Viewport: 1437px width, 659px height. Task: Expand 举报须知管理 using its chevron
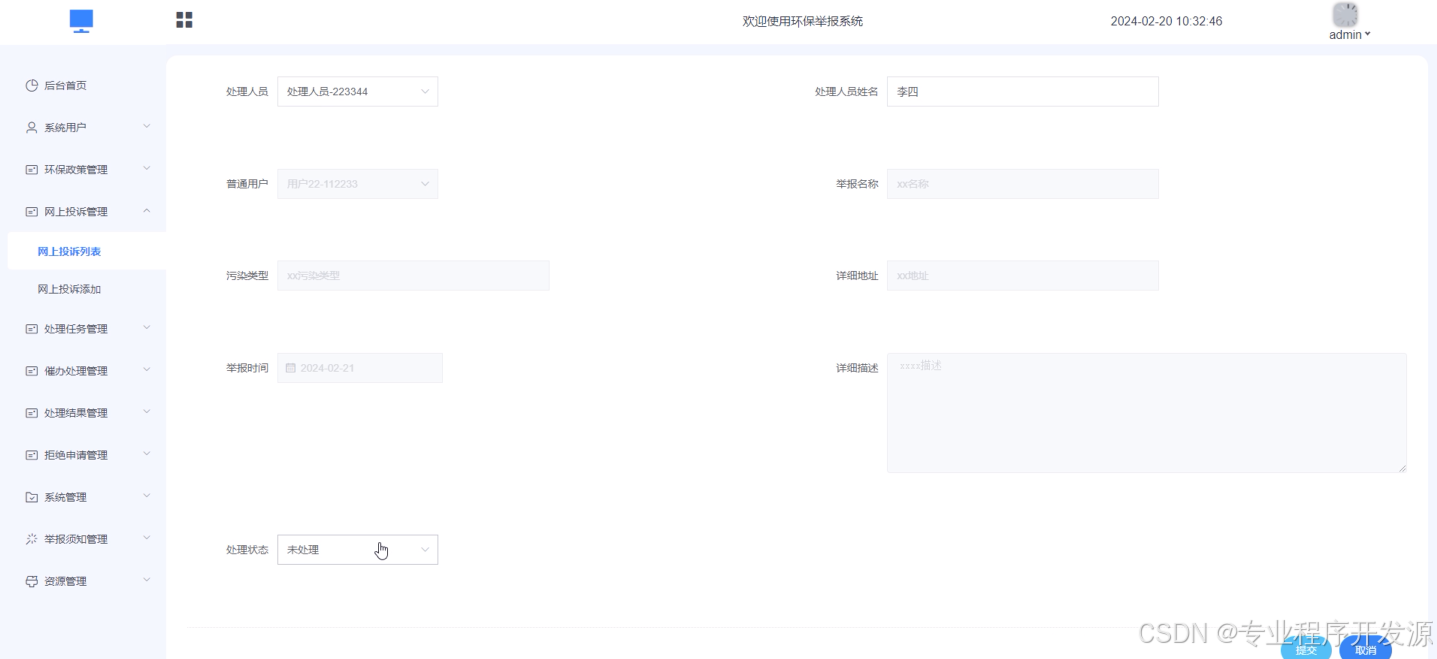[x=147, y=538]
